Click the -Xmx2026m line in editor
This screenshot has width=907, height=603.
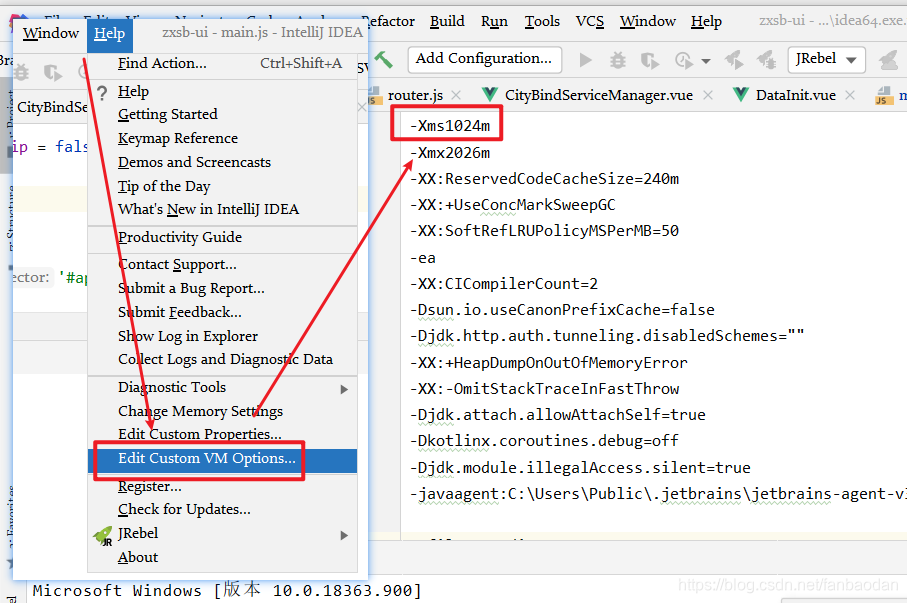450,153
